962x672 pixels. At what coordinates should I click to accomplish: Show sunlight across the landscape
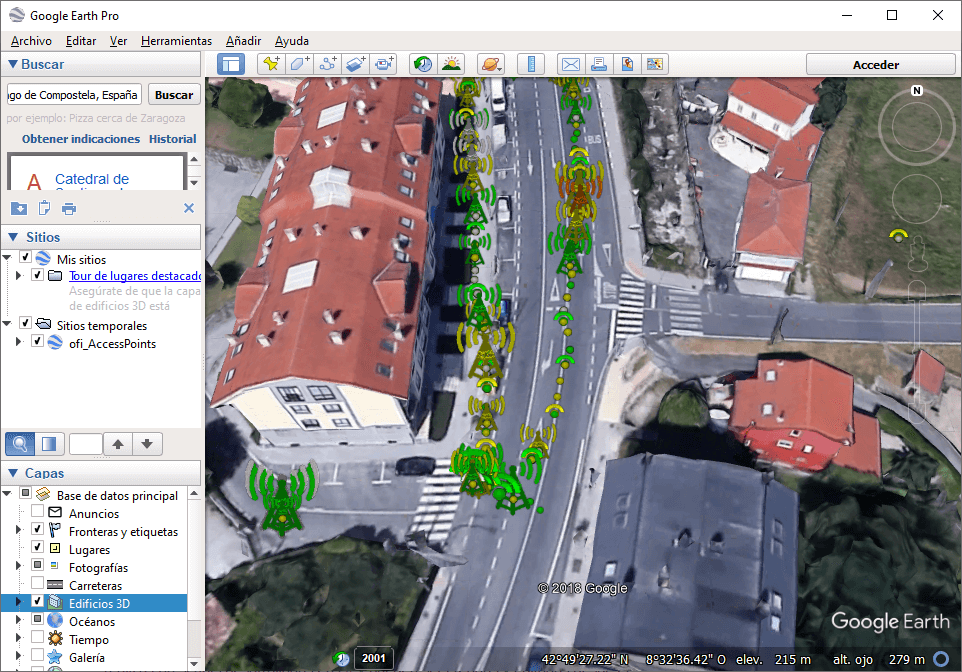452,64
